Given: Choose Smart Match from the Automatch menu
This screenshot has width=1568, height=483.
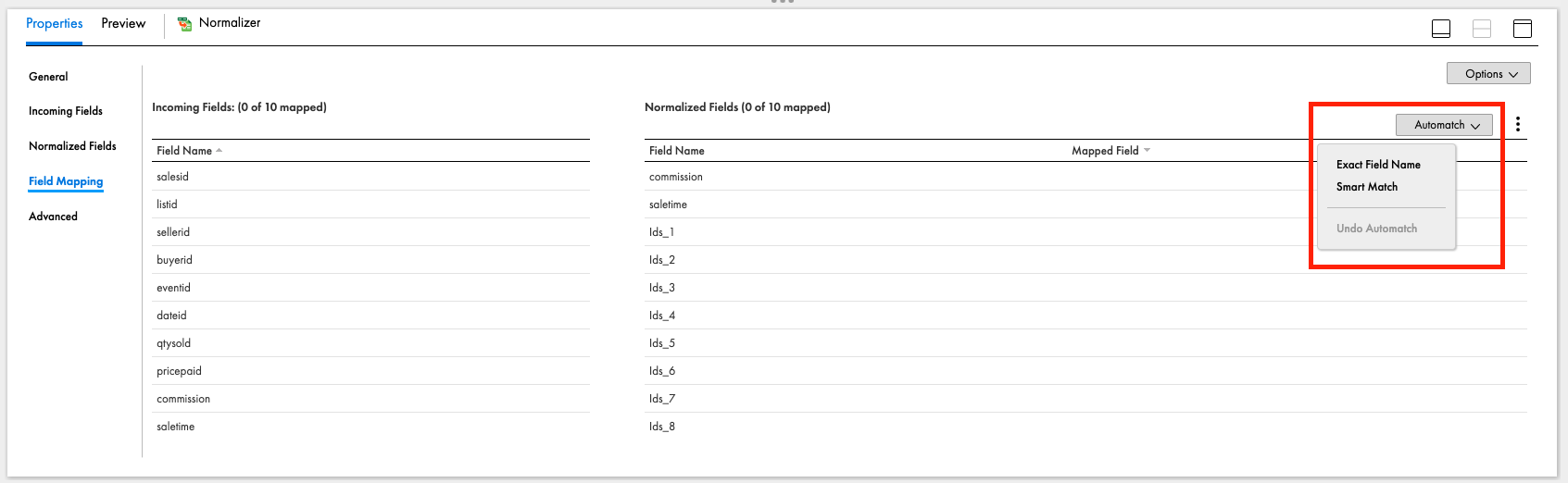Looking at the screenshot, I should 1367,187.
